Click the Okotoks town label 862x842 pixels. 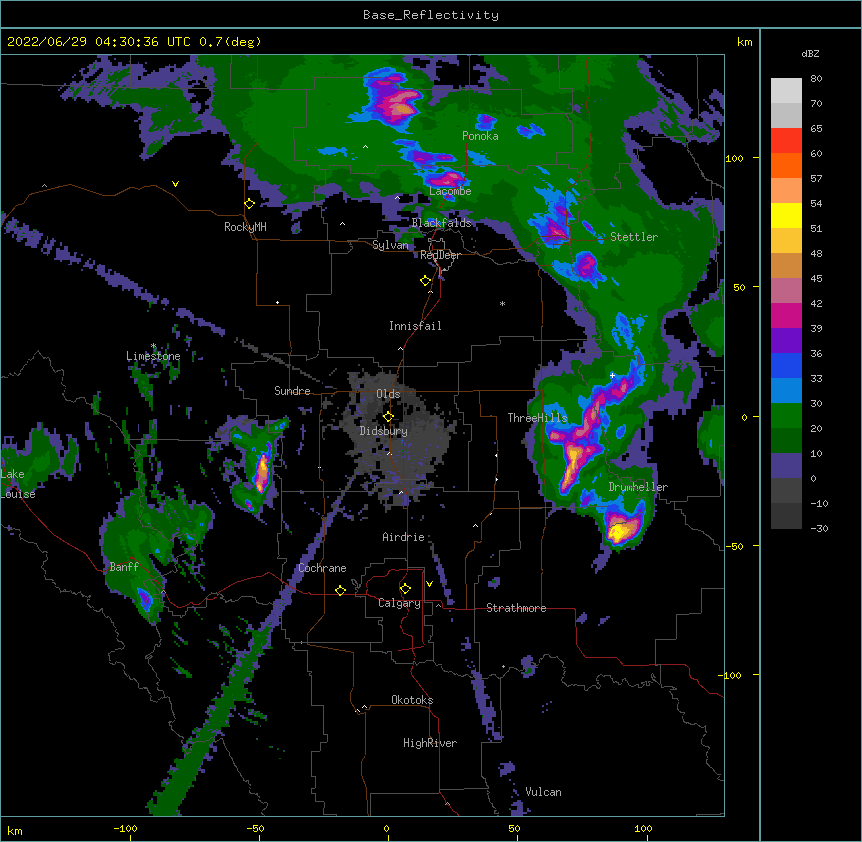pyautogui.click(x=412, y=700)
